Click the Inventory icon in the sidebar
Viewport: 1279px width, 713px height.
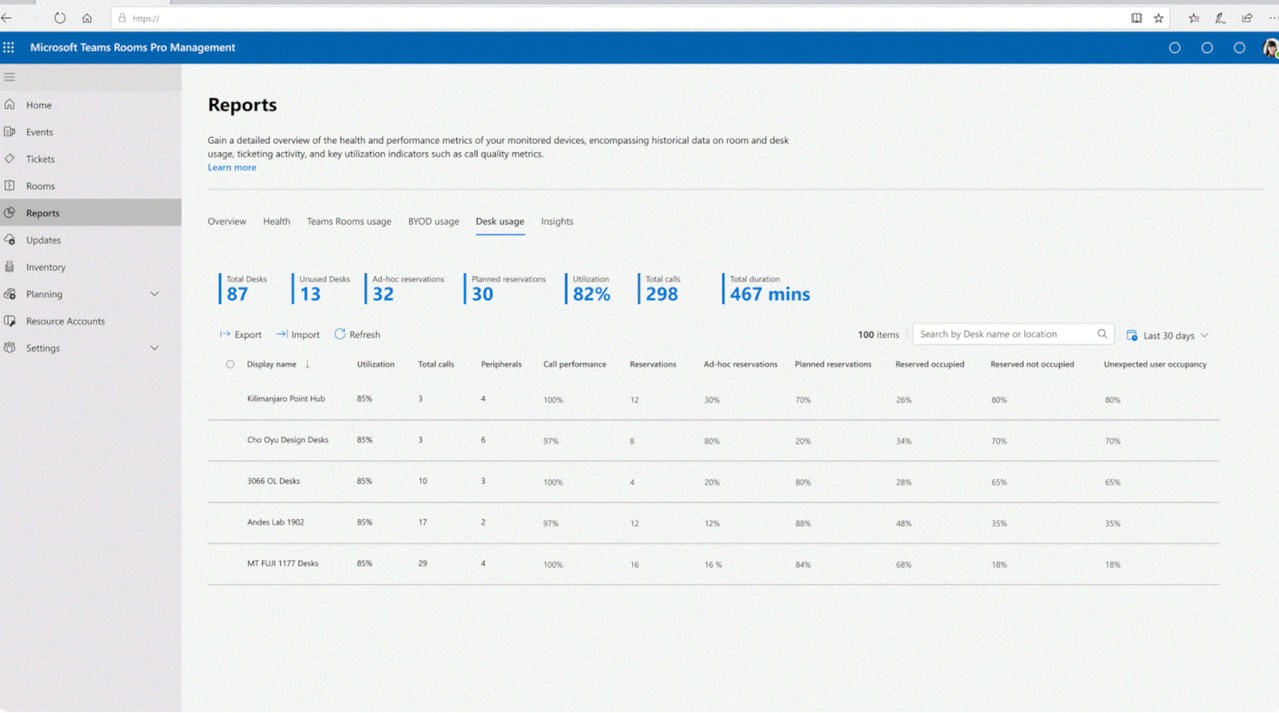10,267
